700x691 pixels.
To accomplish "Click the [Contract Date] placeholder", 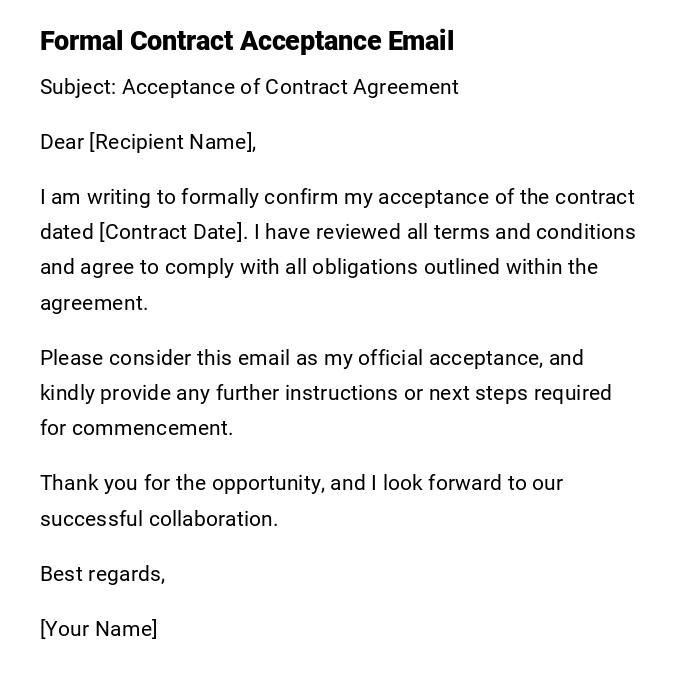I will tap(172, 232).
